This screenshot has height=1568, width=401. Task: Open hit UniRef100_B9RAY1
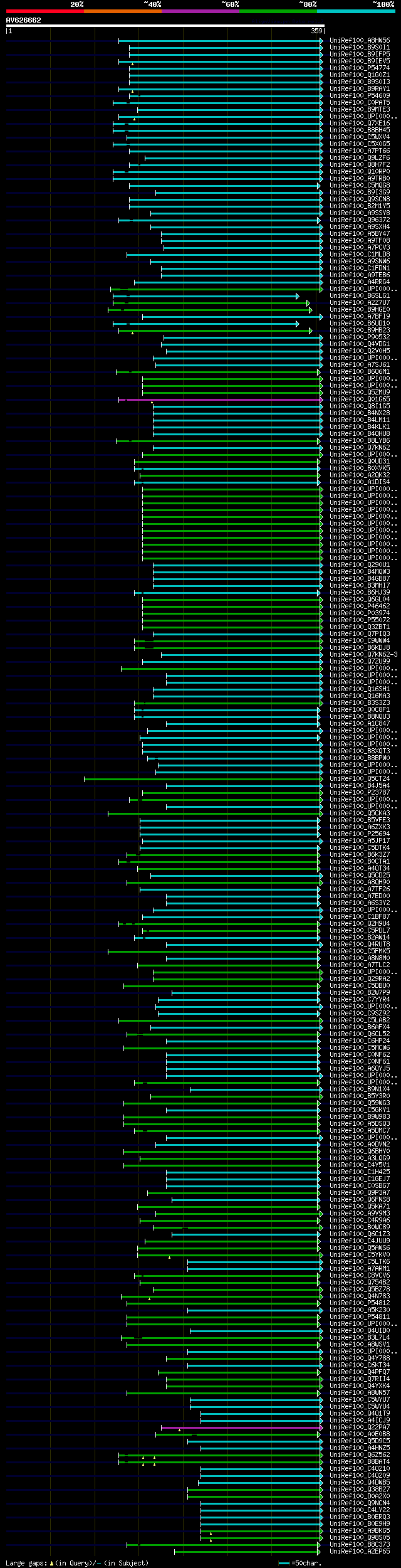360,89
